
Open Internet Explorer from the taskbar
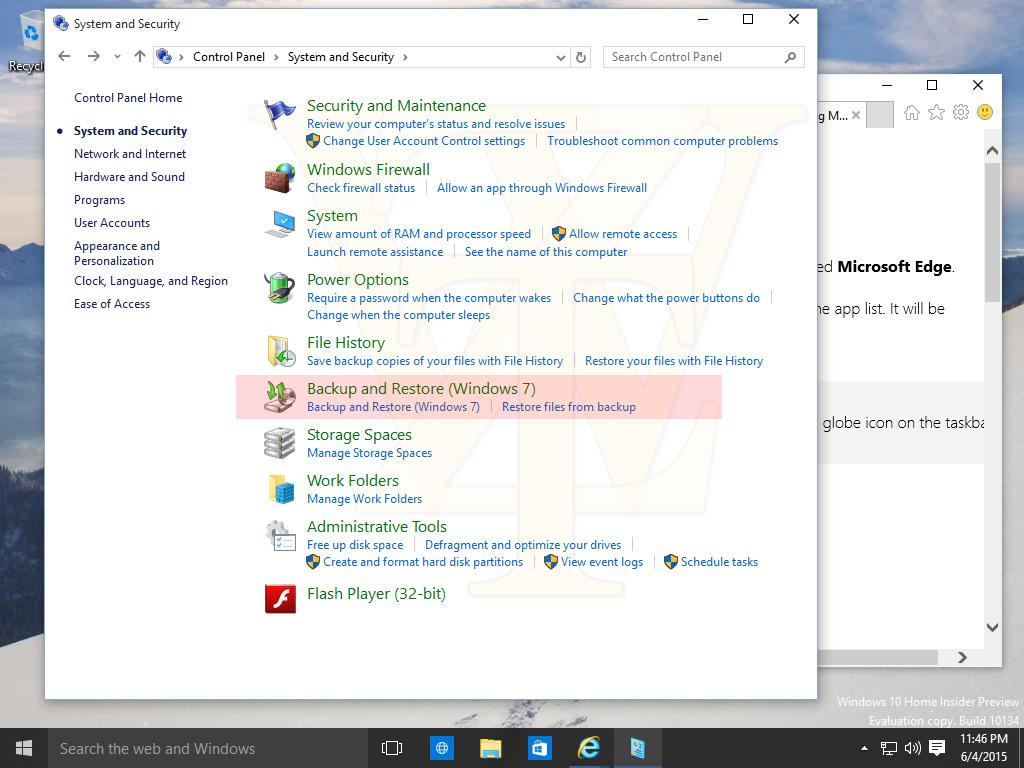(588, 748)
